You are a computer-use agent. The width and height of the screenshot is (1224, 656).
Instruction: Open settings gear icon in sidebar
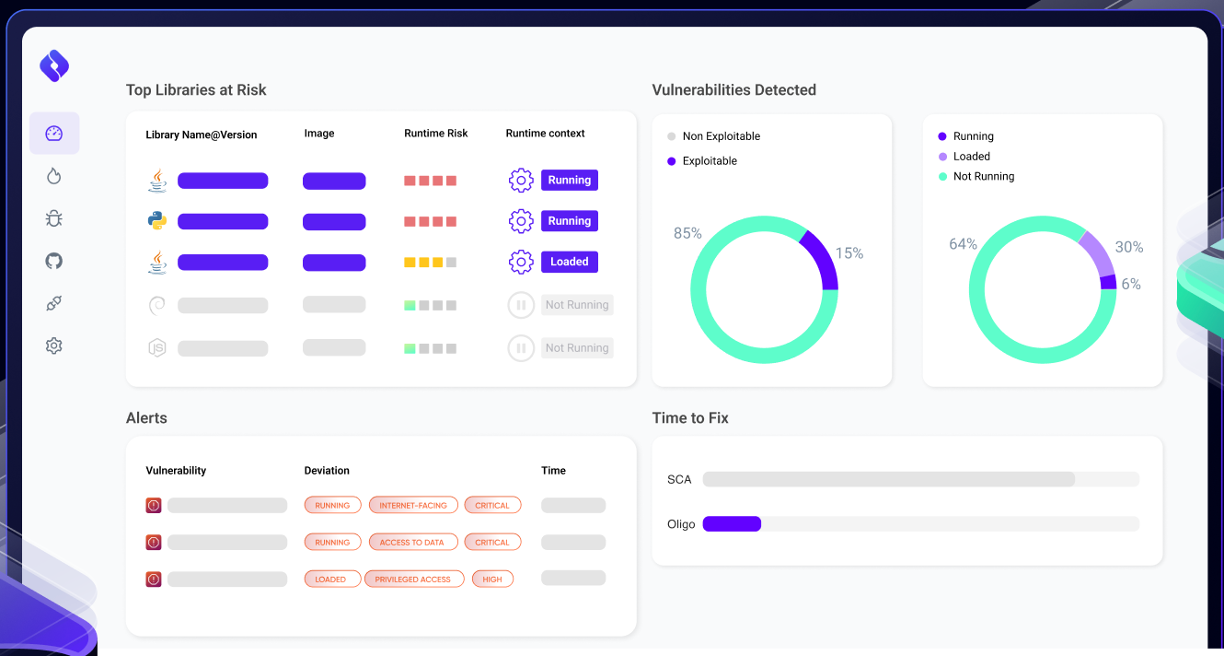click(x=54, y=346)
